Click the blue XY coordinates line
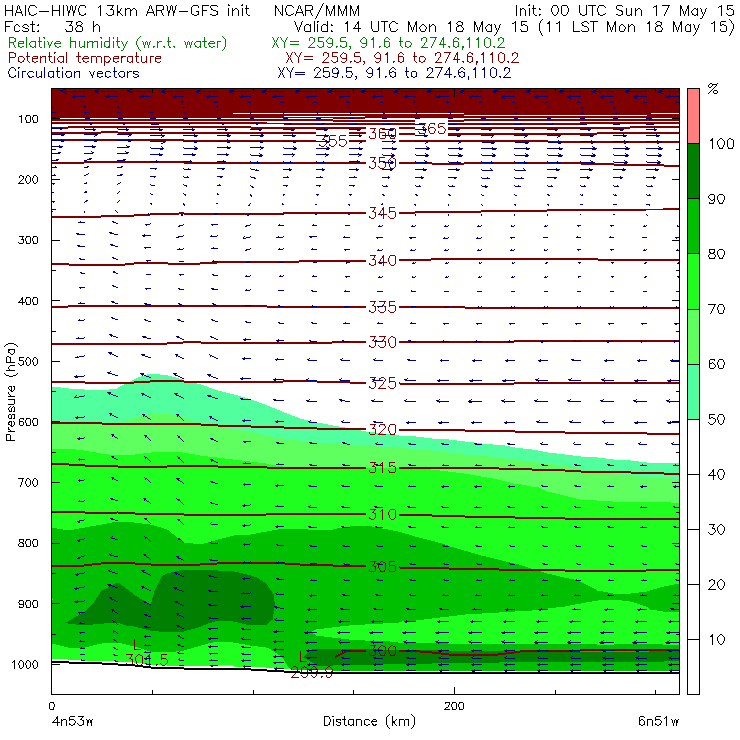The width and height of the screenshot is (740, 740). pyautogui.click(x=394, y=73)
